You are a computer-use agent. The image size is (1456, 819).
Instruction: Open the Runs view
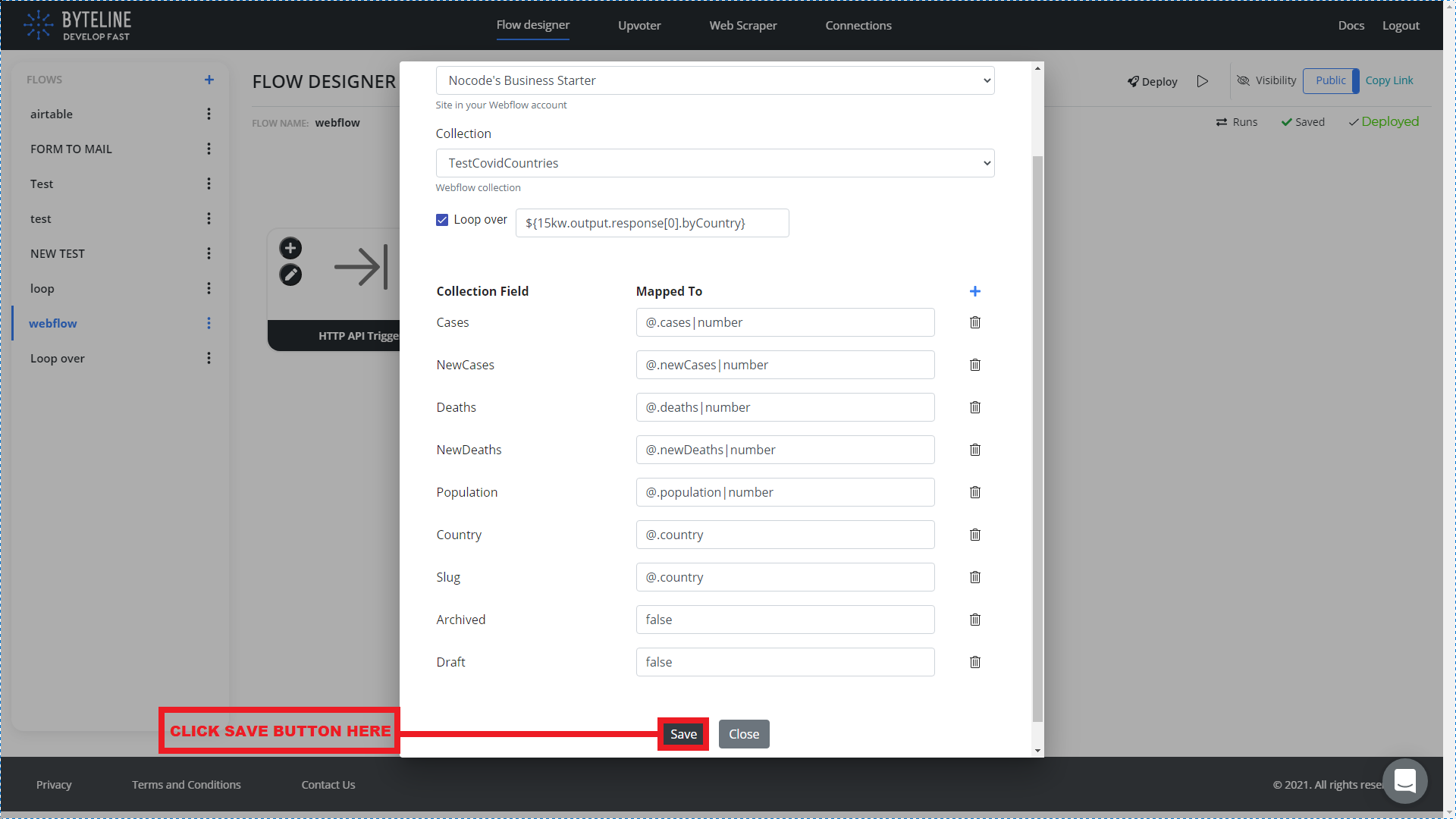point(1237,122)
